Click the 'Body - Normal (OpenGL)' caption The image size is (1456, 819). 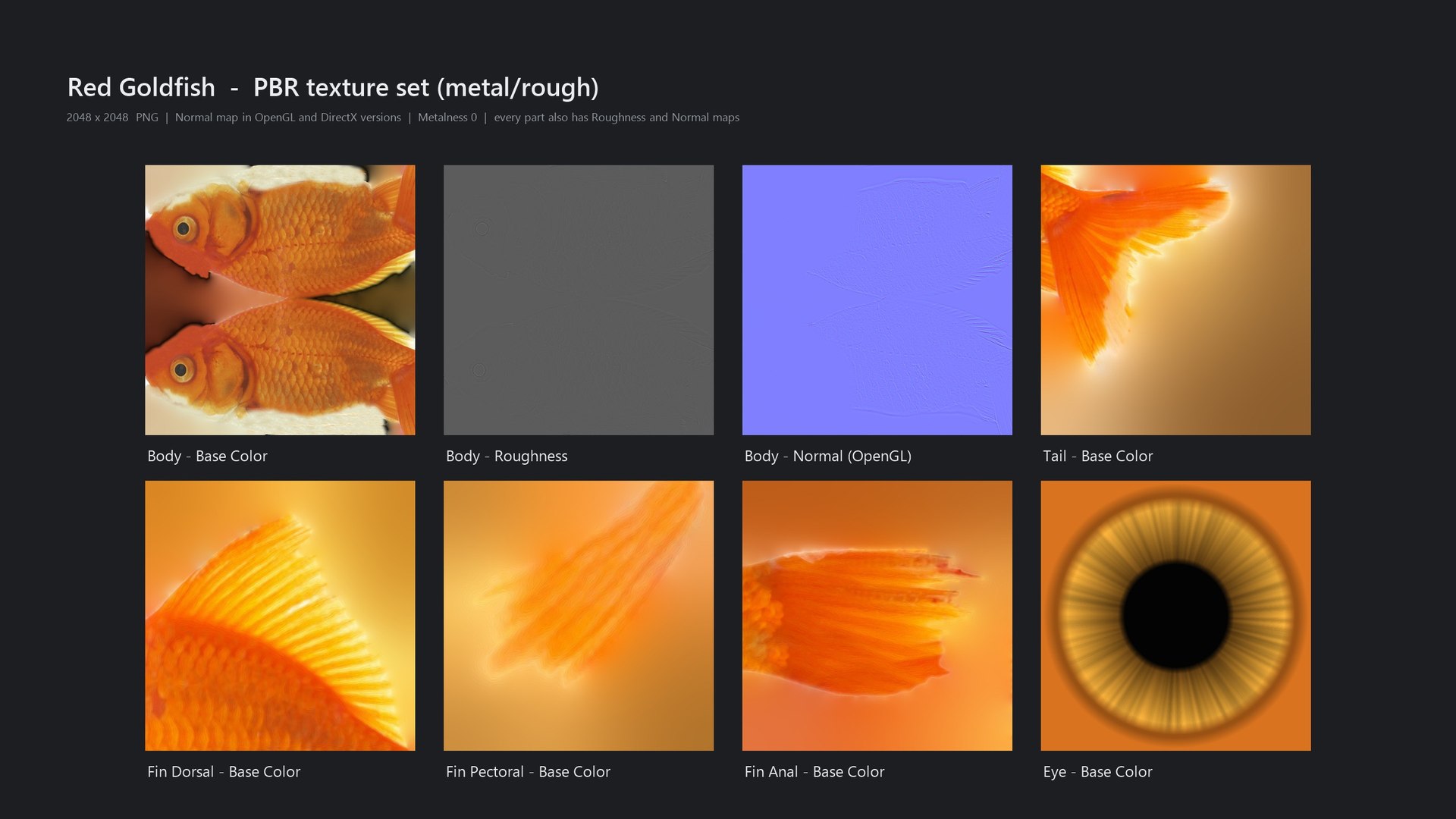click(x=828, y=456)
